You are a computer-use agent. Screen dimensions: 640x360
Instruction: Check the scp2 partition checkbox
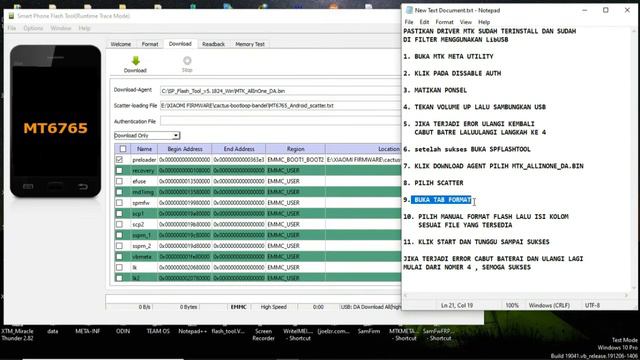[119, 224]
